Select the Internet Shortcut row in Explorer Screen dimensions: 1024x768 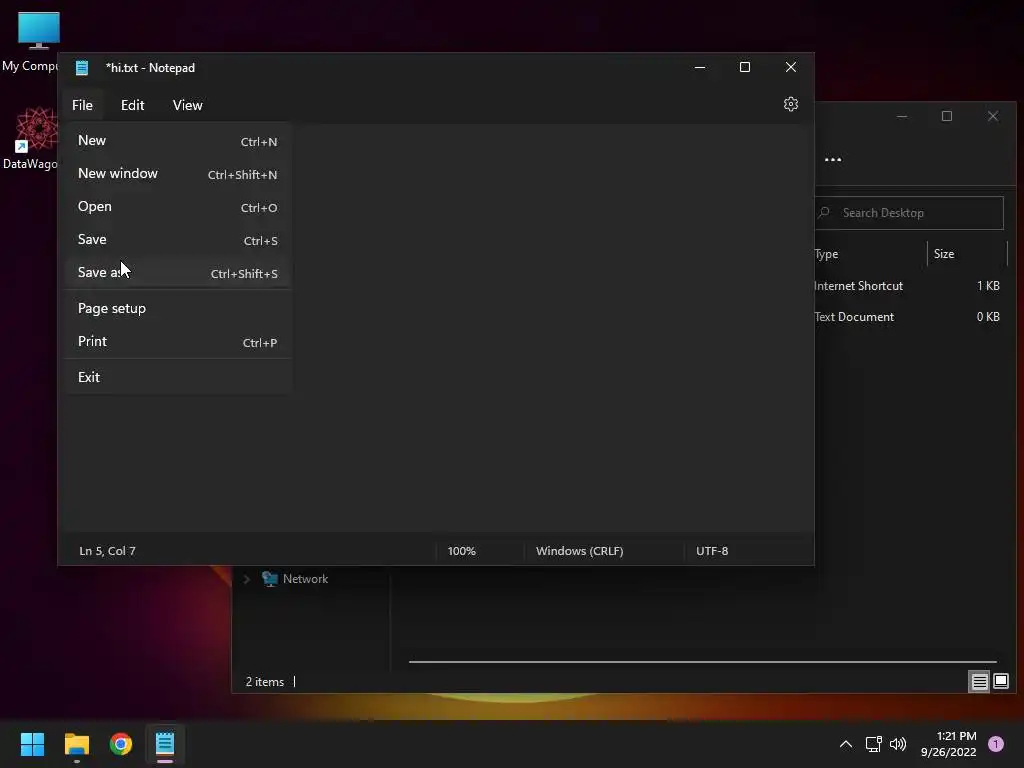(909, 286)
